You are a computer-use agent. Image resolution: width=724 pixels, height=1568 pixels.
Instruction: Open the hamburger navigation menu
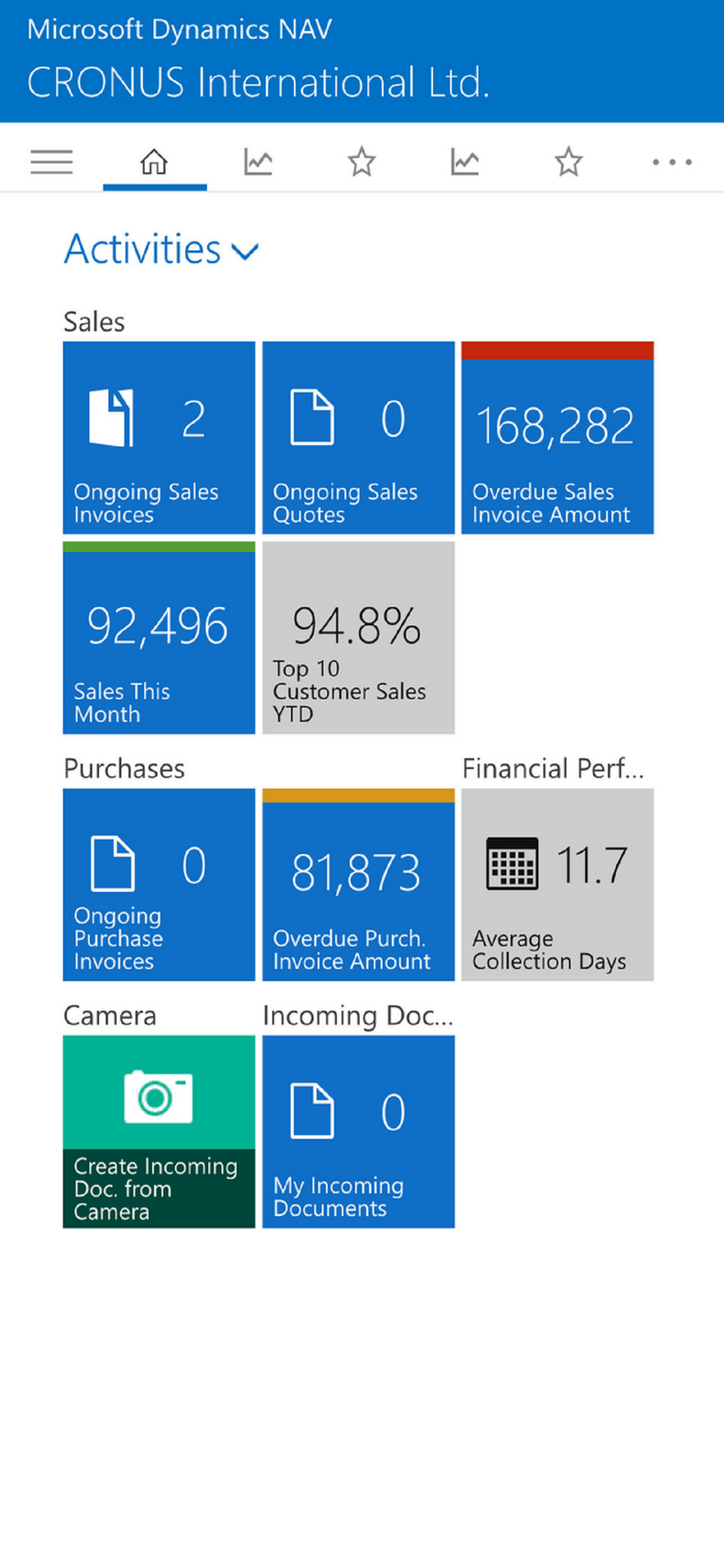tap(52, 162)
